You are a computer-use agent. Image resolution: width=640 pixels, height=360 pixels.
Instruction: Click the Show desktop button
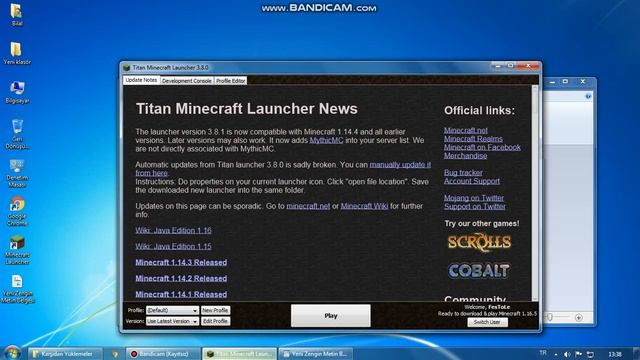[x=637, y=354]
